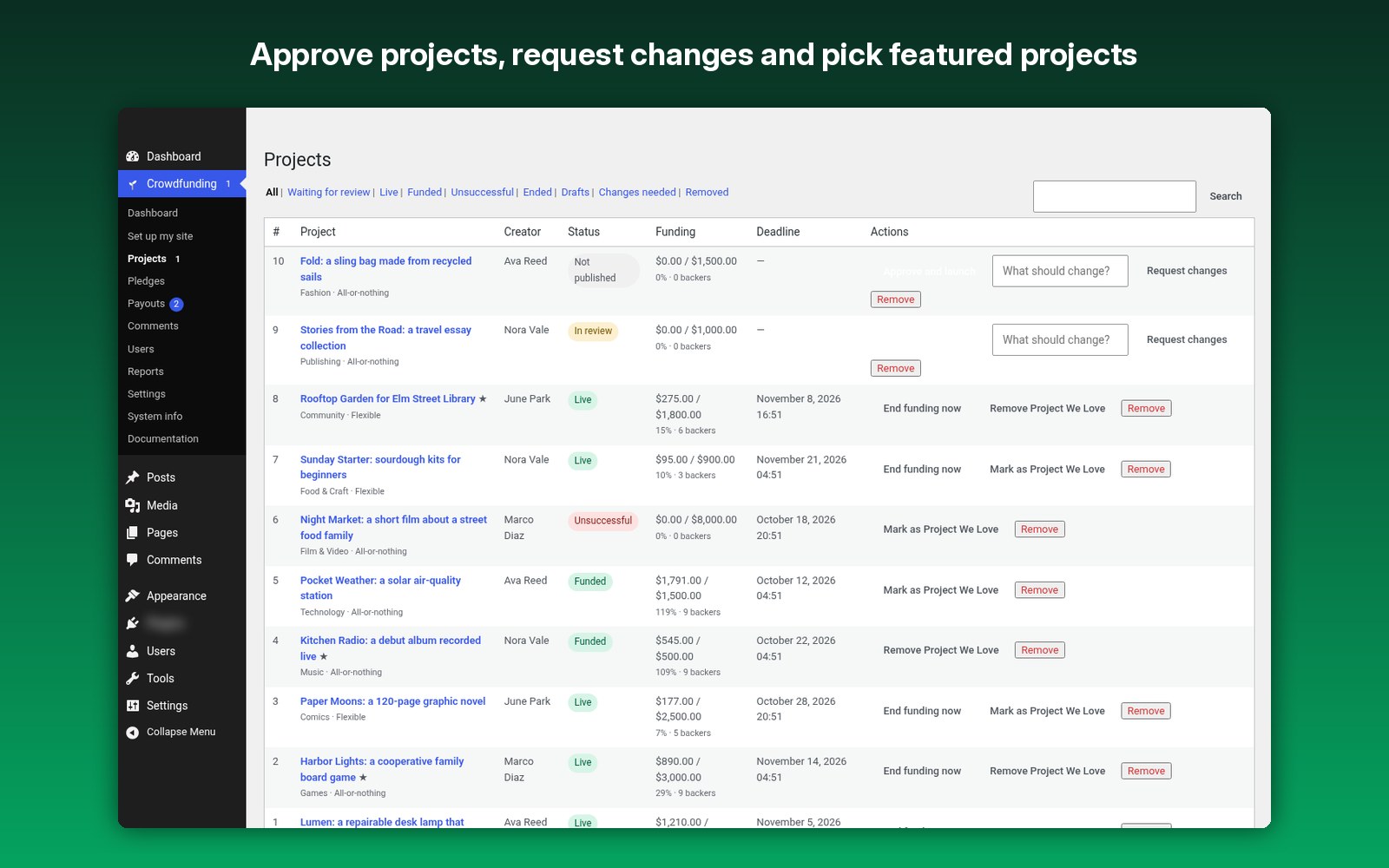
Task: Click the projects search input field
Action: pos(1114,196)
